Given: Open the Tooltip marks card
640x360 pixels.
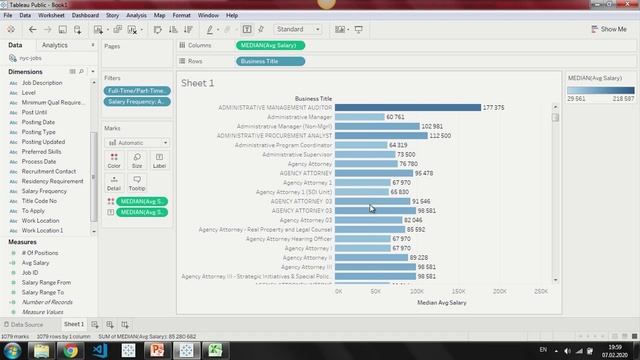Looking at the screenshot, I should tap(137, 183).
